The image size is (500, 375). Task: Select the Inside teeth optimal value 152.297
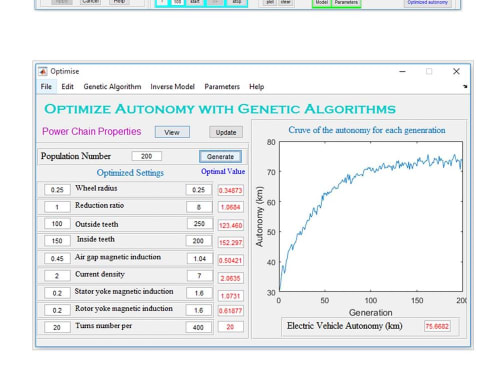coord(230,242)
